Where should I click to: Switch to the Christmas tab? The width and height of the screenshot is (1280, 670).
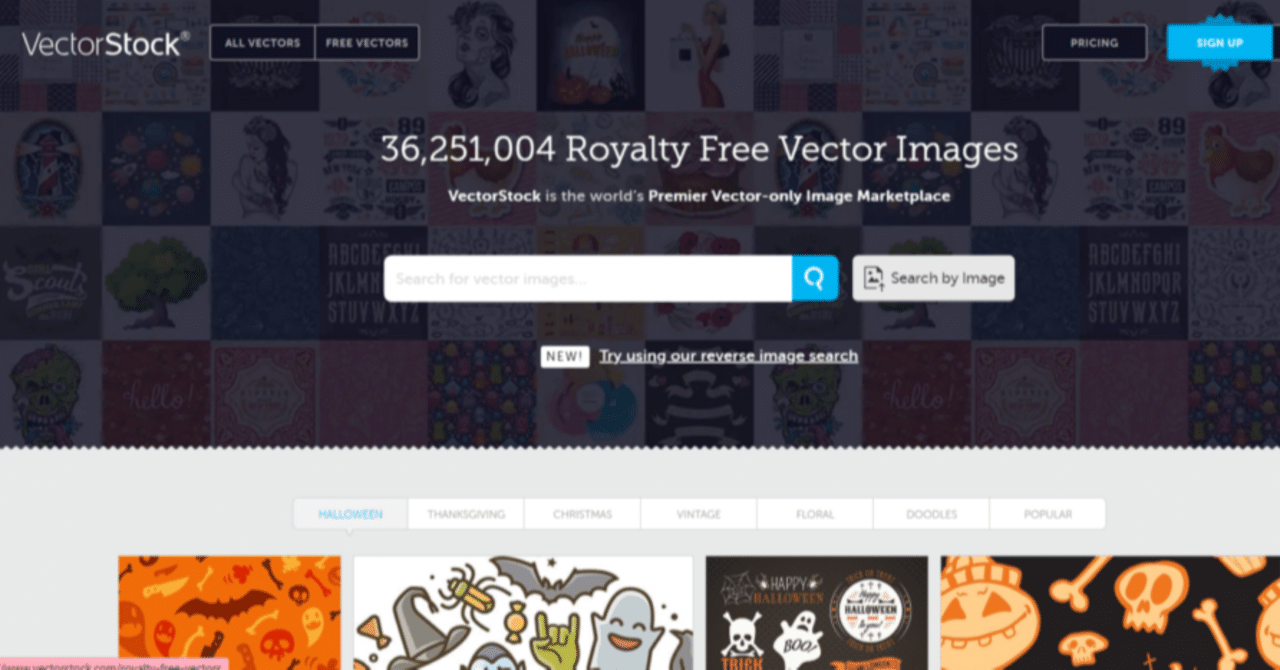click(582, 514)
